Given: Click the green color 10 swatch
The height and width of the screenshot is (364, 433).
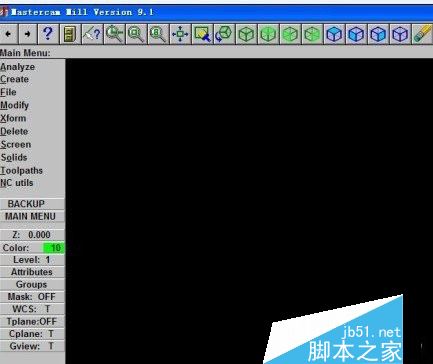Looking at the screenshot, I should (54, 248).
